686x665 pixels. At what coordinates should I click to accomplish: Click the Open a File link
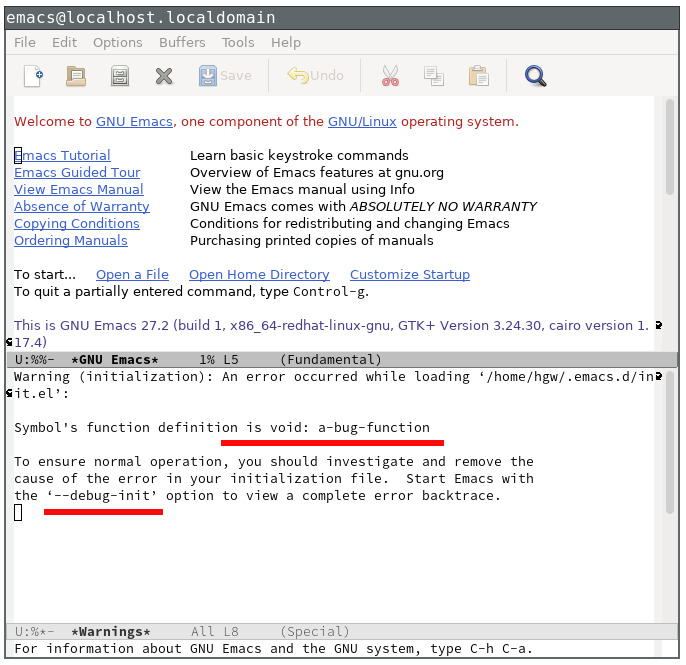[132, 275]
